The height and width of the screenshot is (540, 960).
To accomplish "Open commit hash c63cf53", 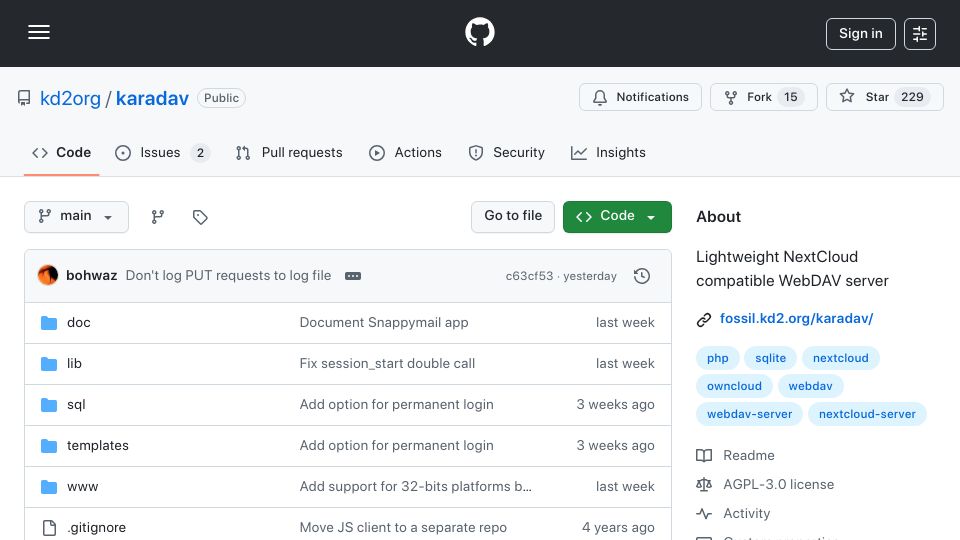I will [529, 276].
